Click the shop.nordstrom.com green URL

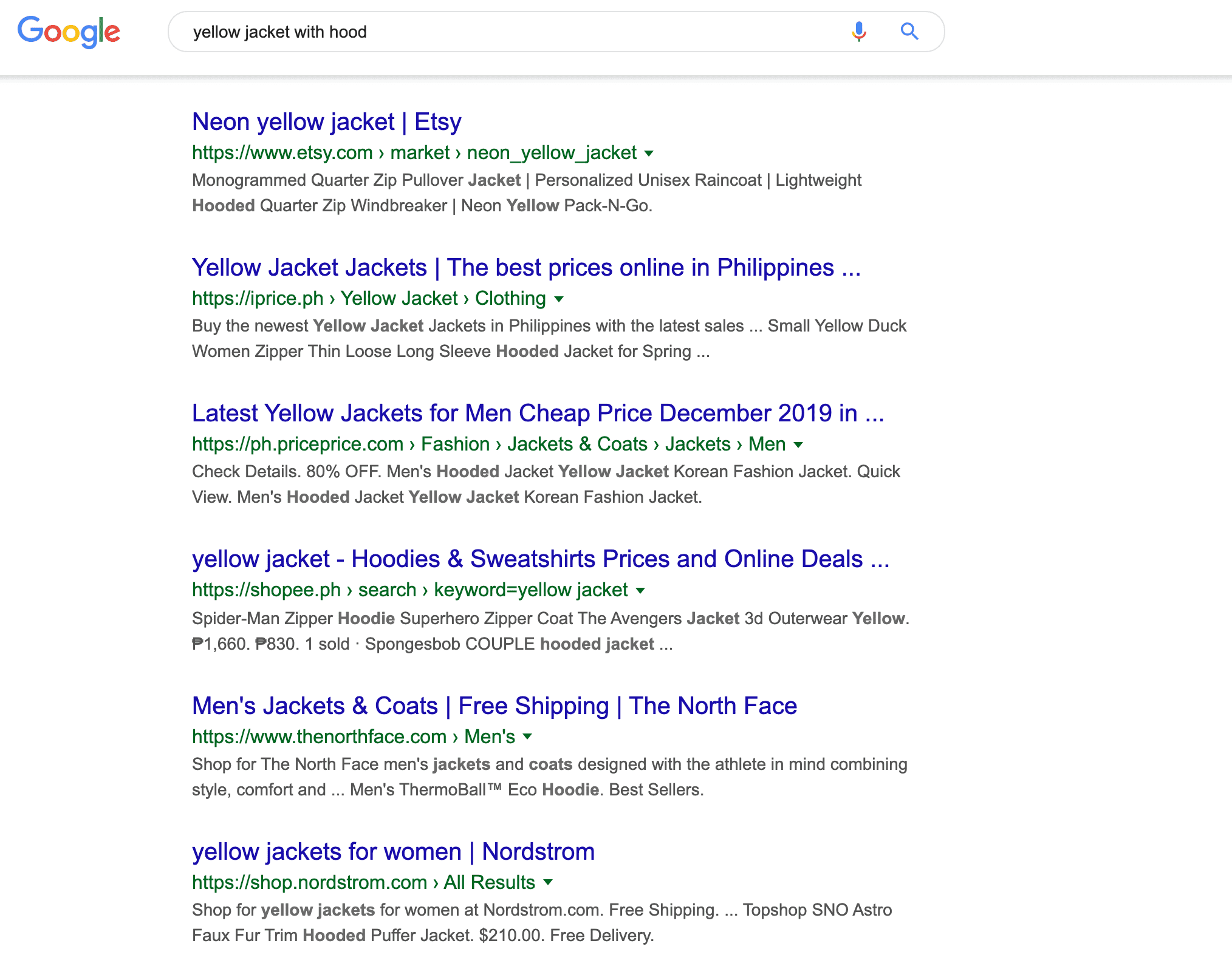pos(363,882)
